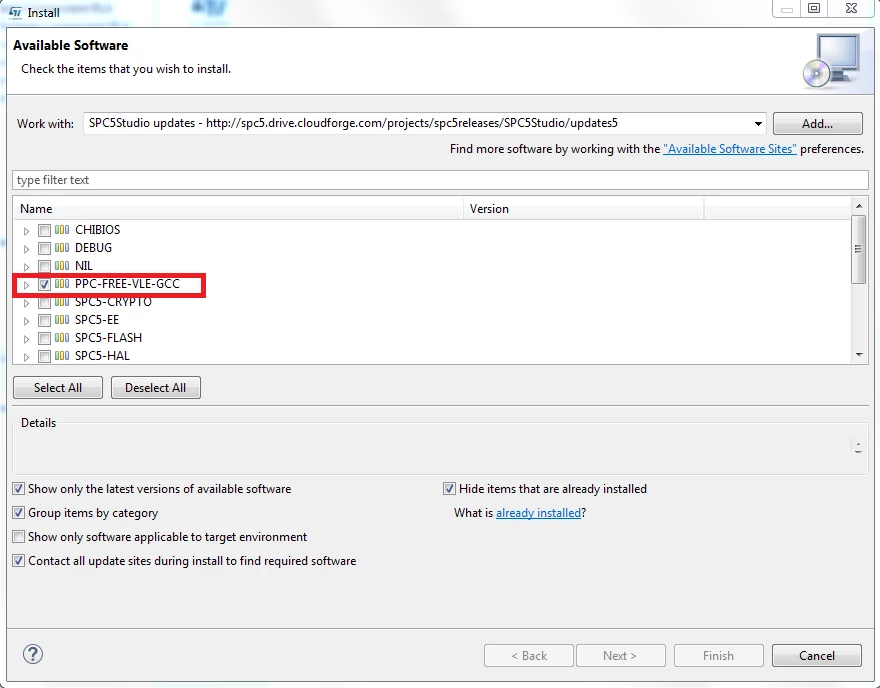Select the CHIBIOS row label

pos(98,230)
